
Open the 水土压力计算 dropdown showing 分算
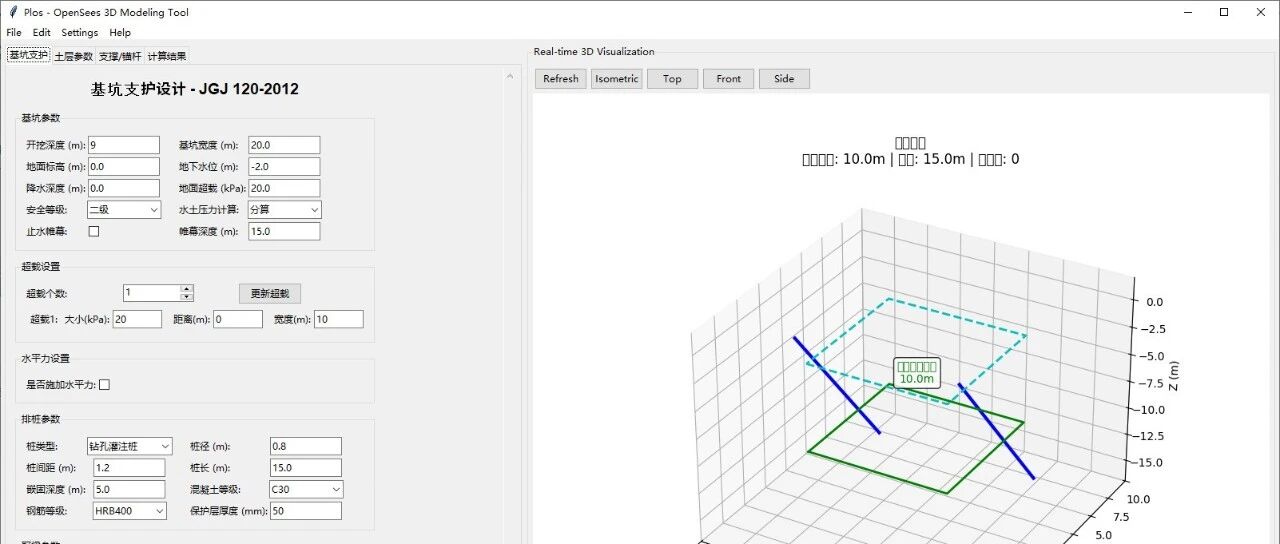[284, 210]
